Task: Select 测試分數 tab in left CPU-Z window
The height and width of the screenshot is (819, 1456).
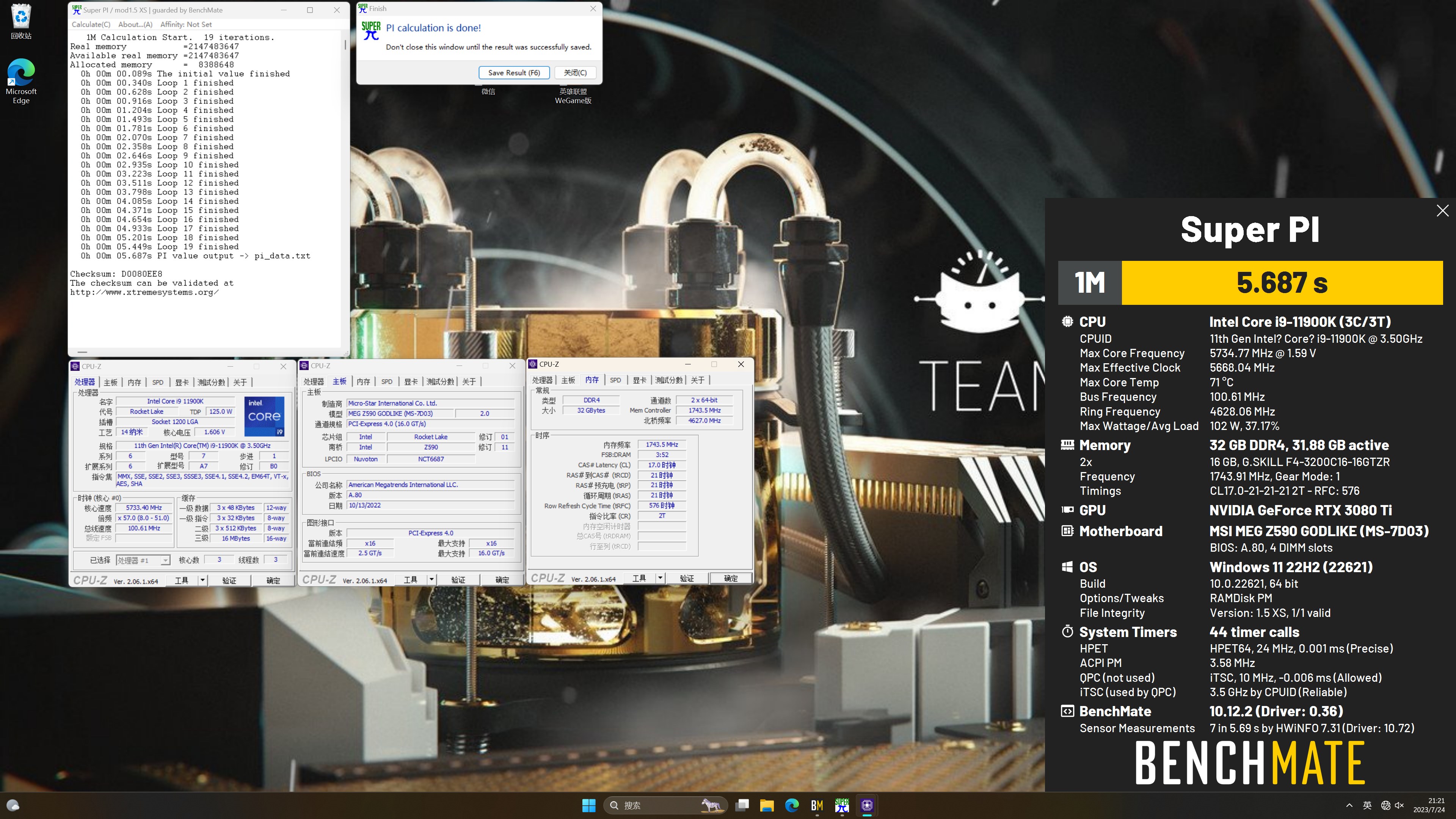Action: [211, 382]
